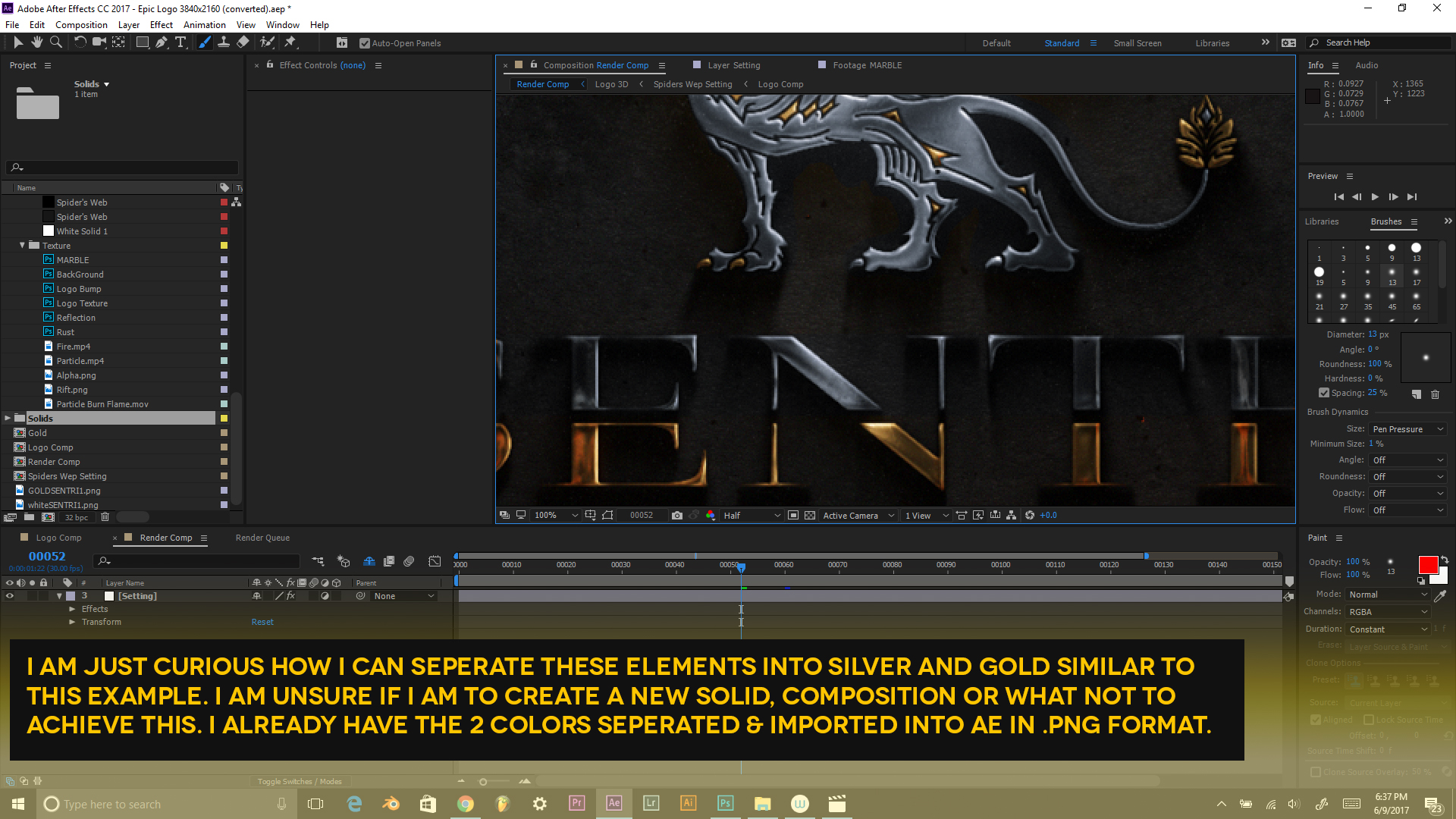Select the Puppet Pin tool
Viewport: 1456px width, 819px height.
(x=290, y=42)
